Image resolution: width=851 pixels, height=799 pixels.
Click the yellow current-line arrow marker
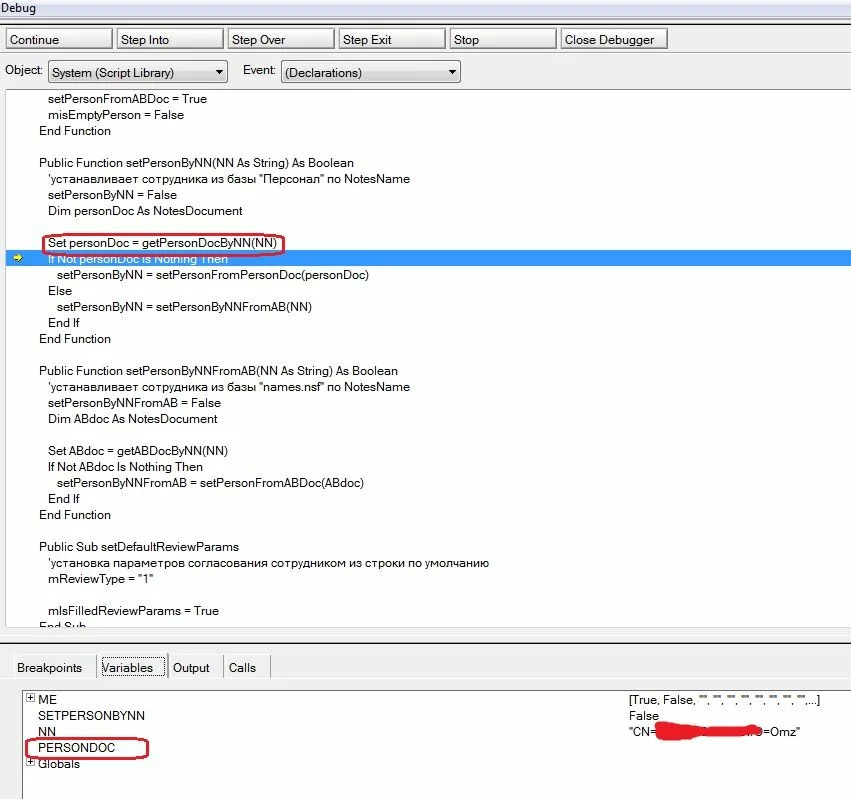(x=18, y=258)
